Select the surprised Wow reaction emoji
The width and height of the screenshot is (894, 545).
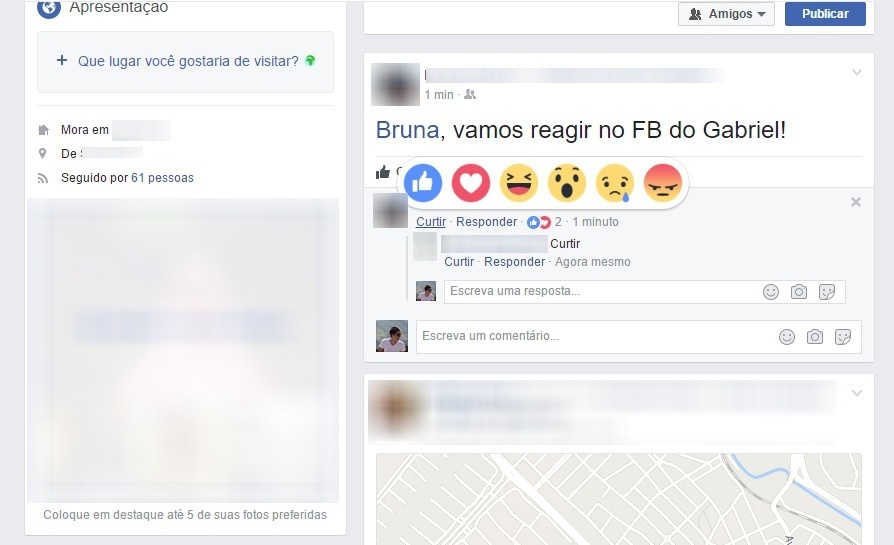(x=567, y=183)
